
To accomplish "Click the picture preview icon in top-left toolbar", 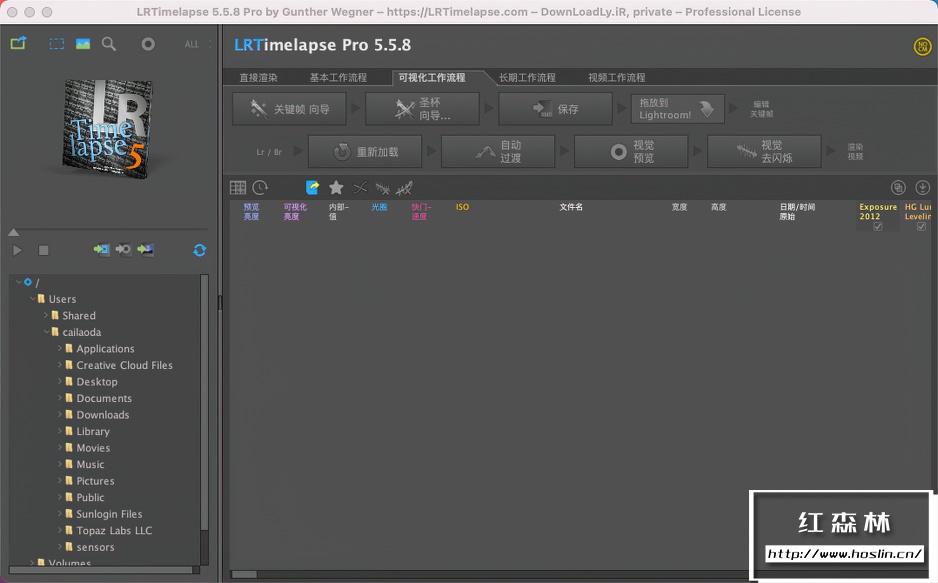I will [x=83, y=44].
